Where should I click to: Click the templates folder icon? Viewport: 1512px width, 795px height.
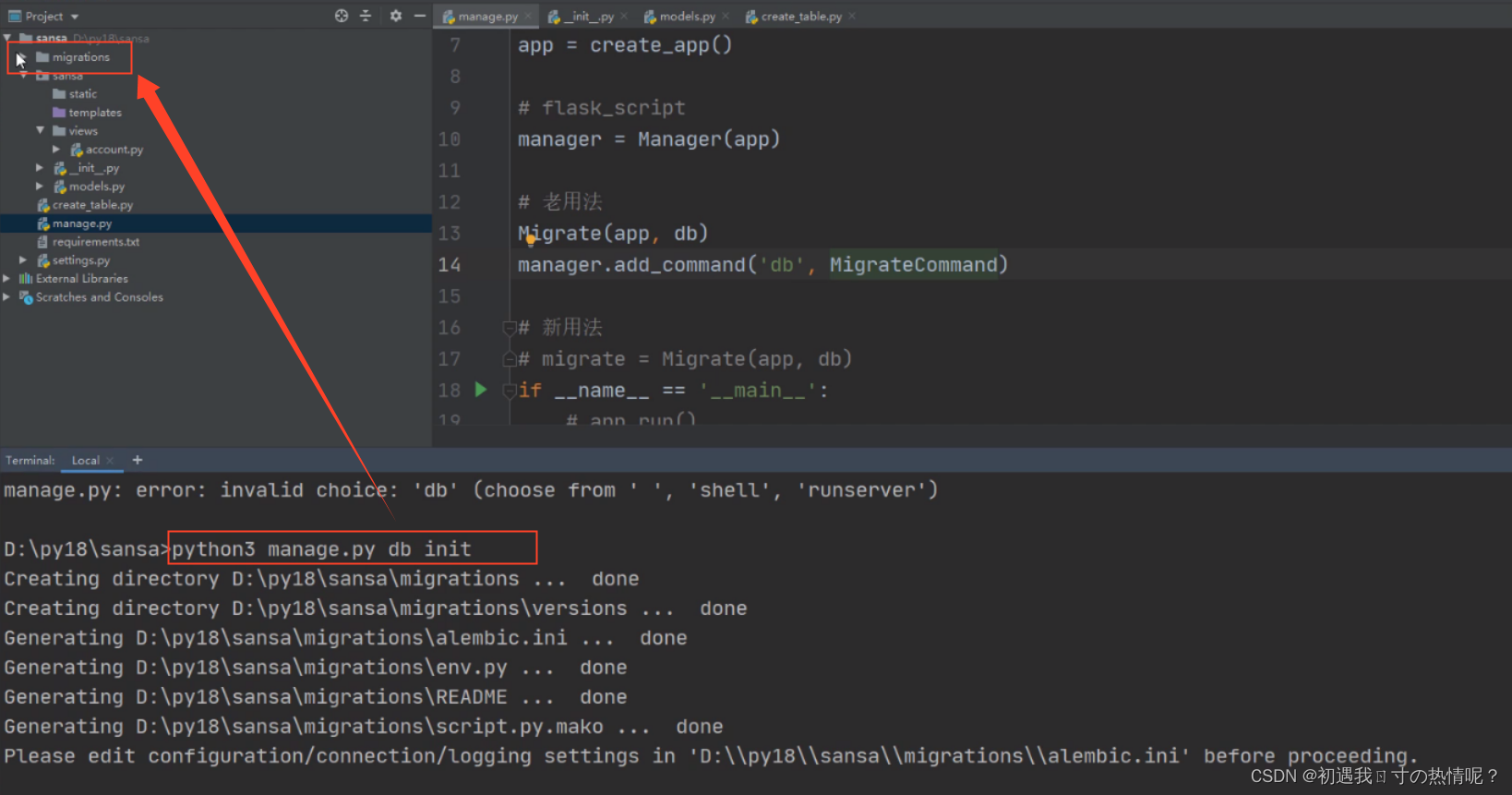[59, 113]
